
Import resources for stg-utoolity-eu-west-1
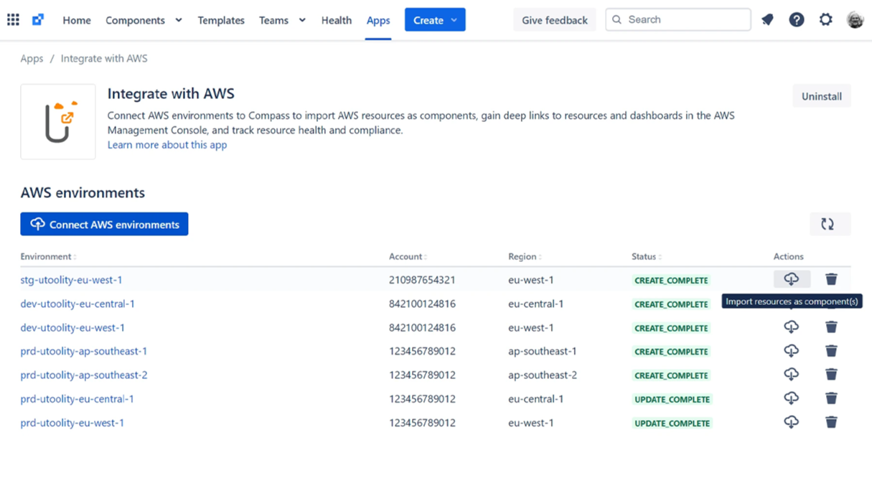tap(791, 280)
